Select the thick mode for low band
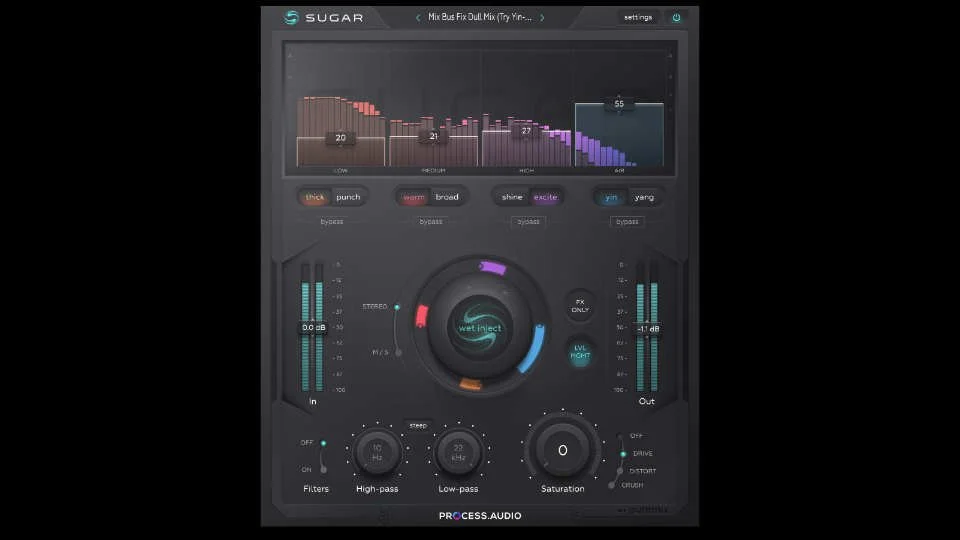Screen dimensions: 960x540 pyautogui.click(x=315, y=197)
